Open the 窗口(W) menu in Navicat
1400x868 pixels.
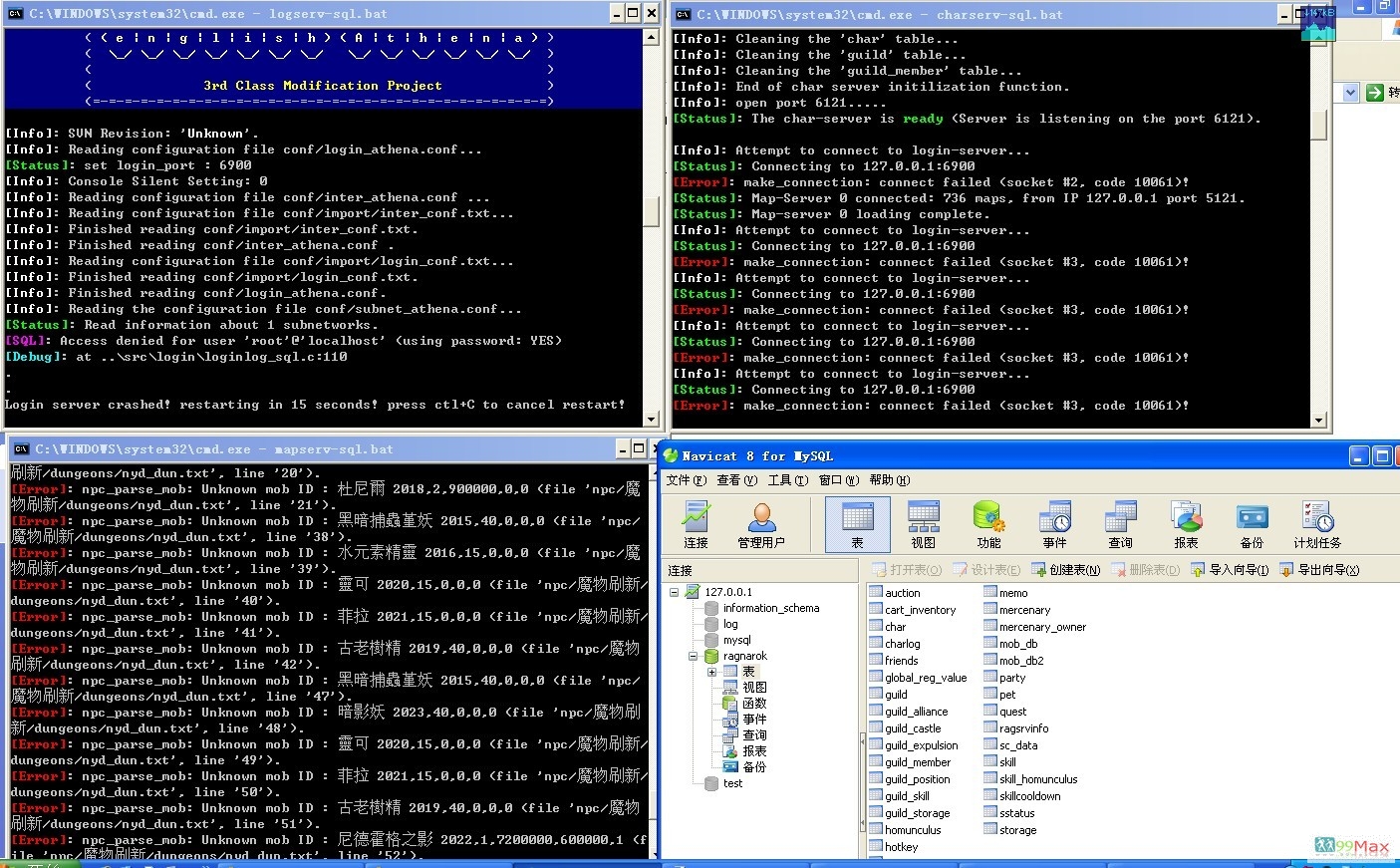(x=839, y=480)
